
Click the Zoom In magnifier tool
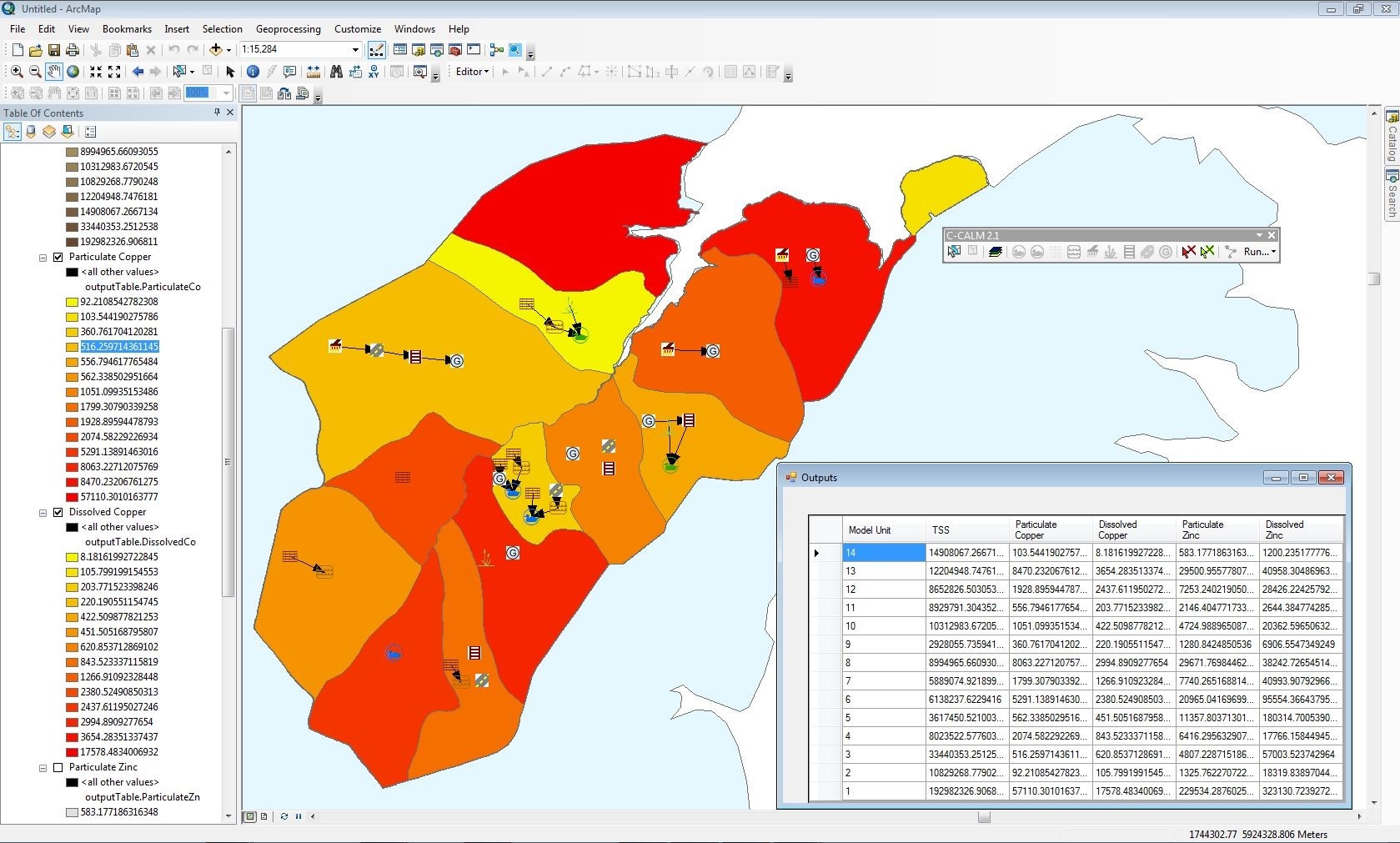click(x=16, y=72)
